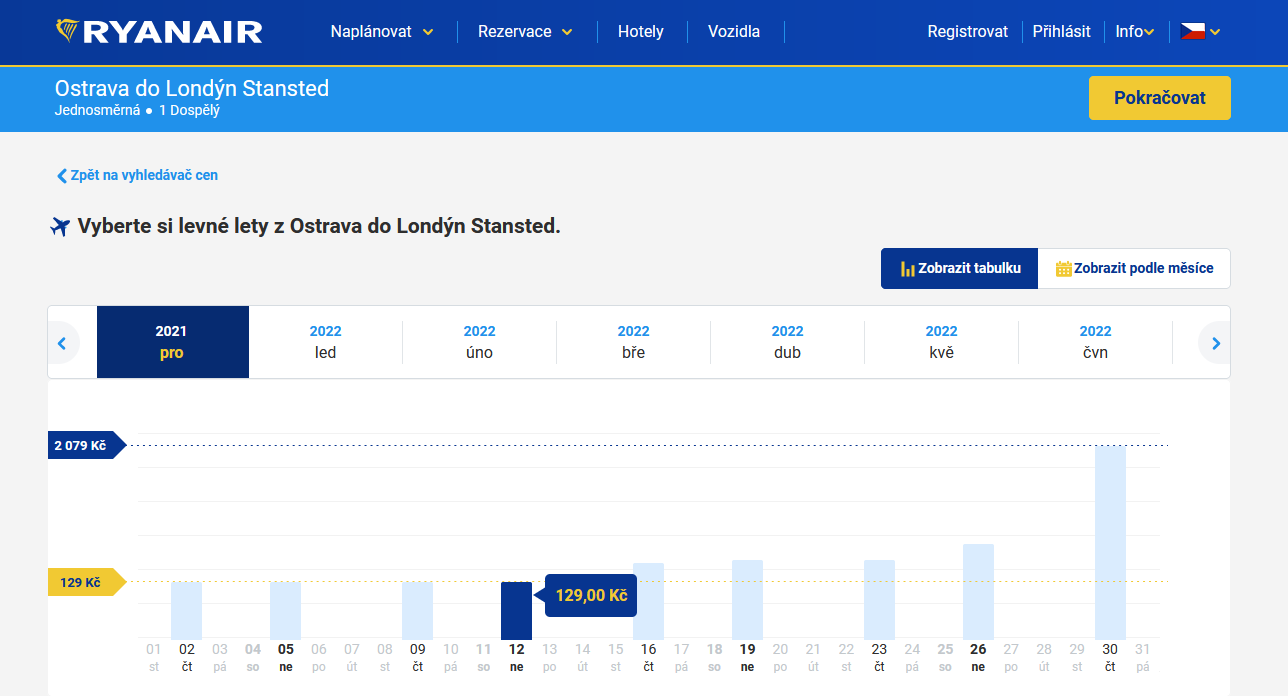Select the 2022 bře month tab

[x=634, y=342]
